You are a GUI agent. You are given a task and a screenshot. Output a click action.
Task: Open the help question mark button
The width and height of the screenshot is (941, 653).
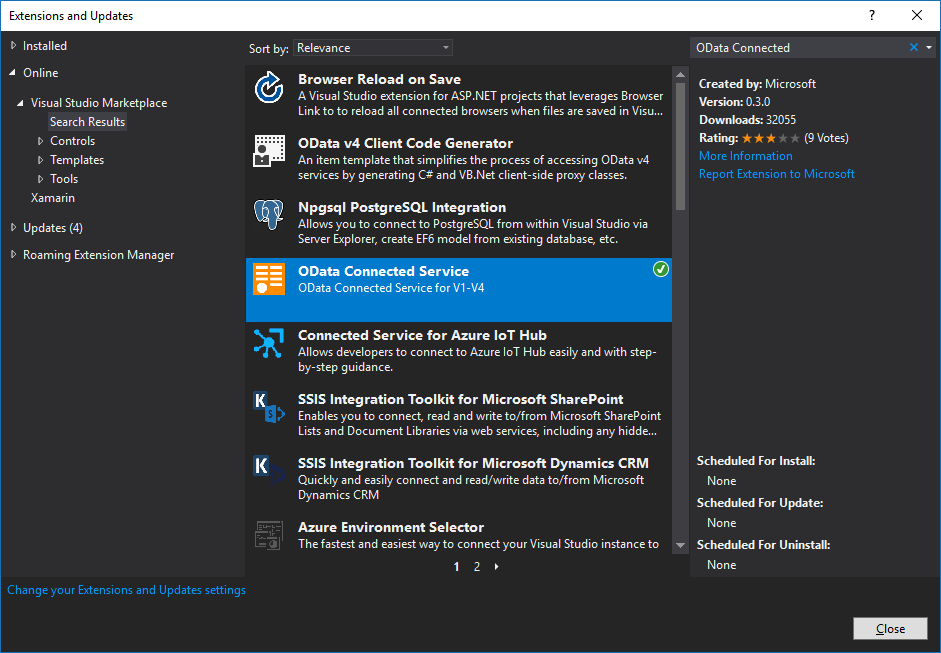tap(871, 16)
